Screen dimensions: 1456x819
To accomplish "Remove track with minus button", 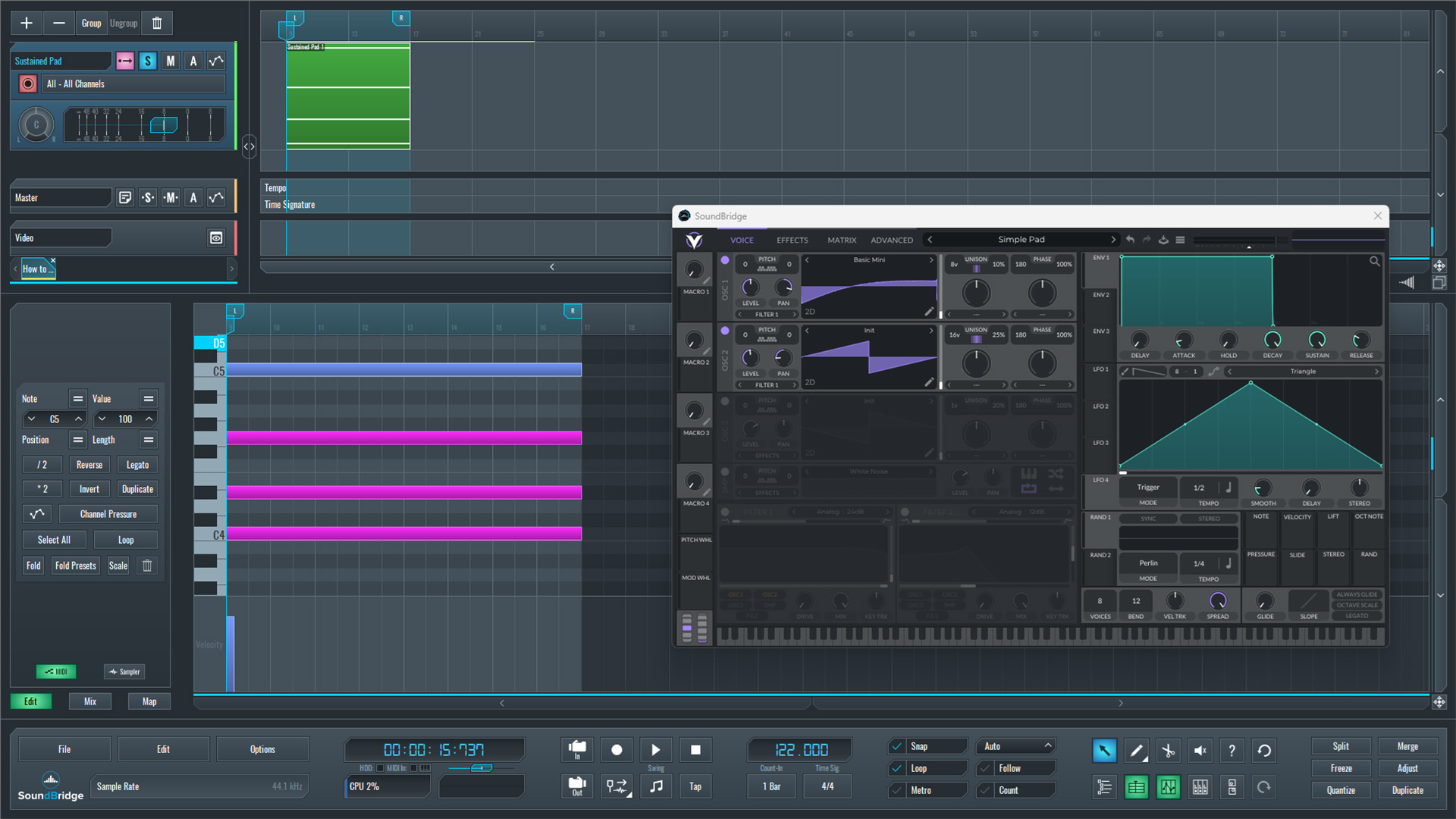I will (x=58, y=23).
